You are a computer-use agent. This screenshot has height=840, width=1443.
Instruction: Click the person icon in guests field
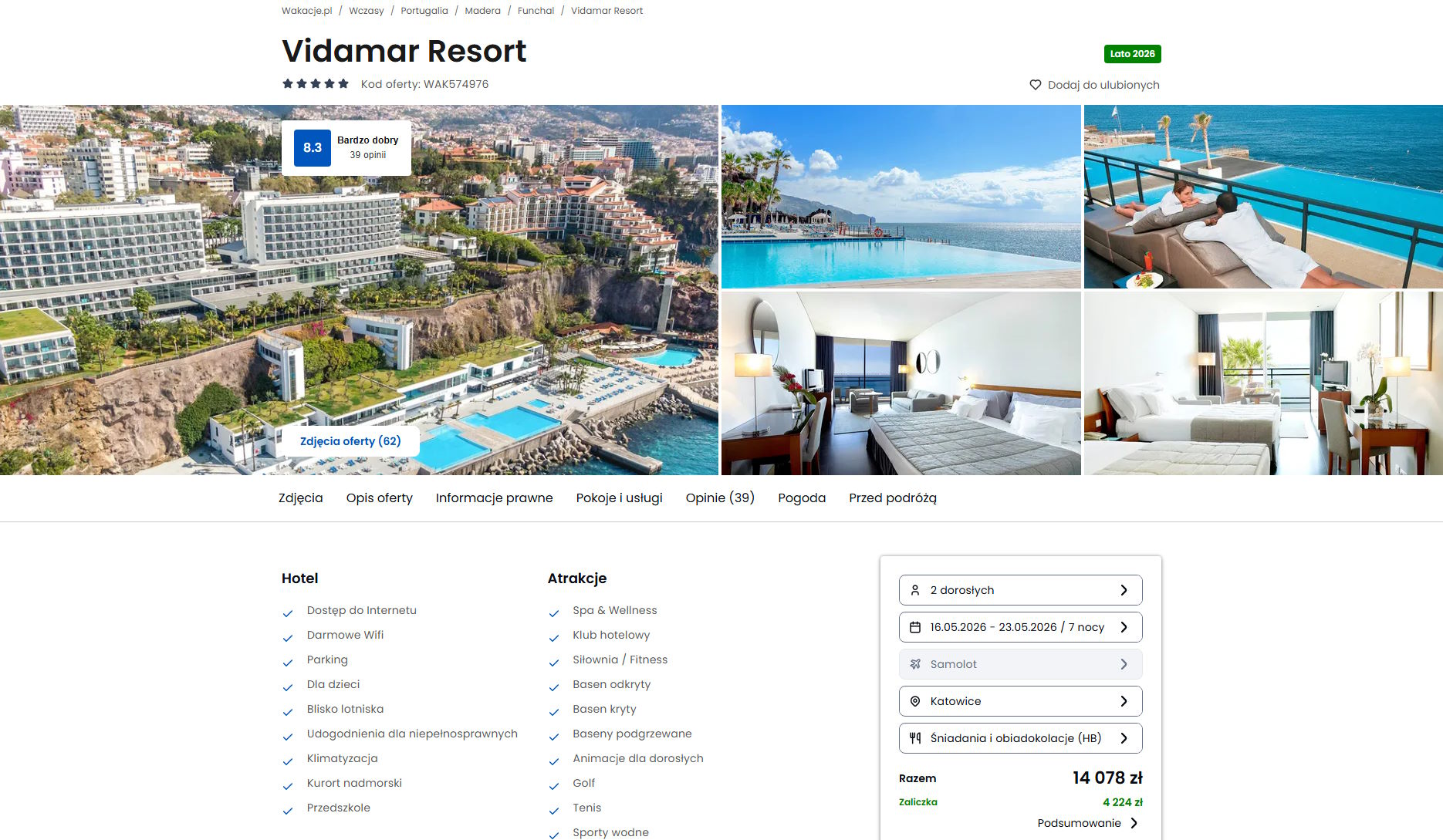pyautogui.click(x=915, y=590)
